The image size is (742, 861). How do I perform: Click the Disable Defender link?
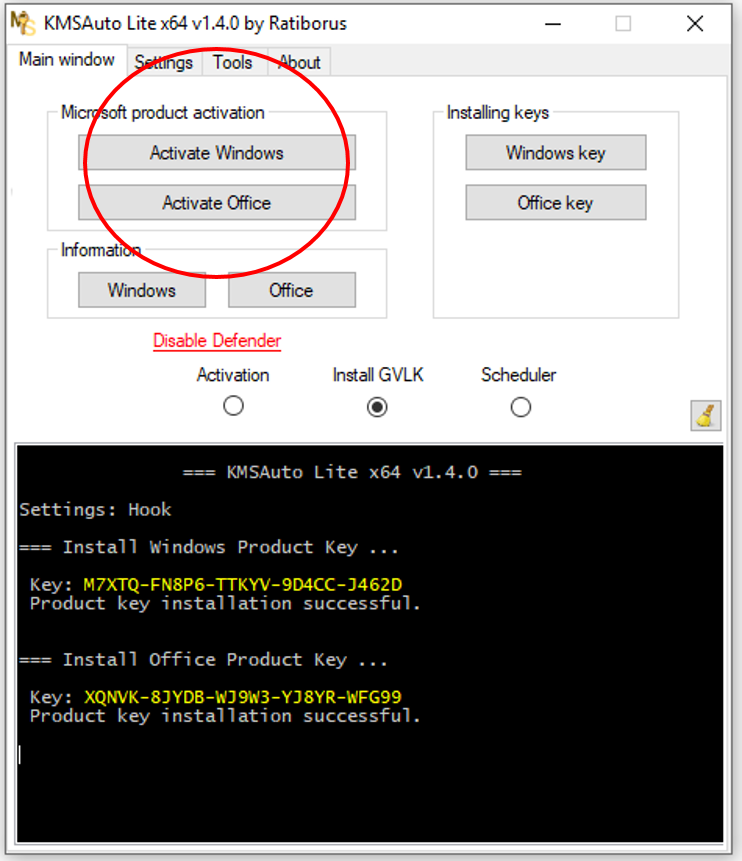(x=217, y=341)
